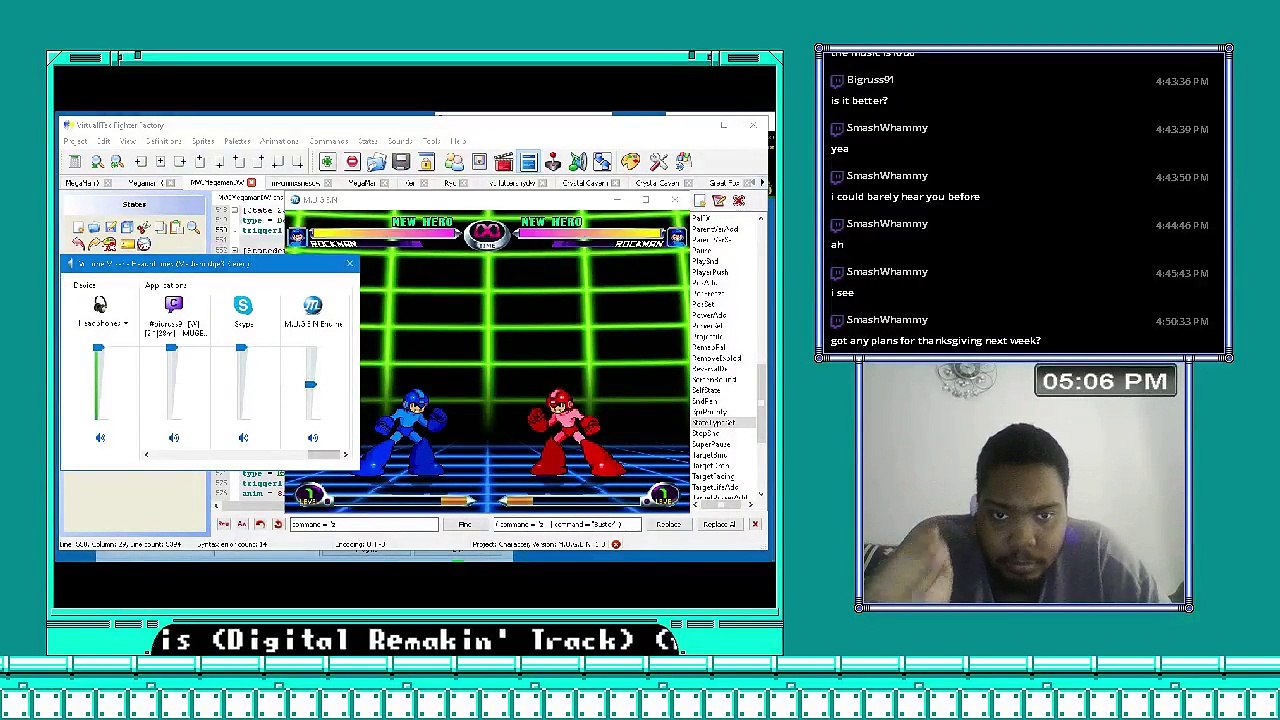Click the Headphones volume slider handle
1280x720 pixels.
(98, 348)
